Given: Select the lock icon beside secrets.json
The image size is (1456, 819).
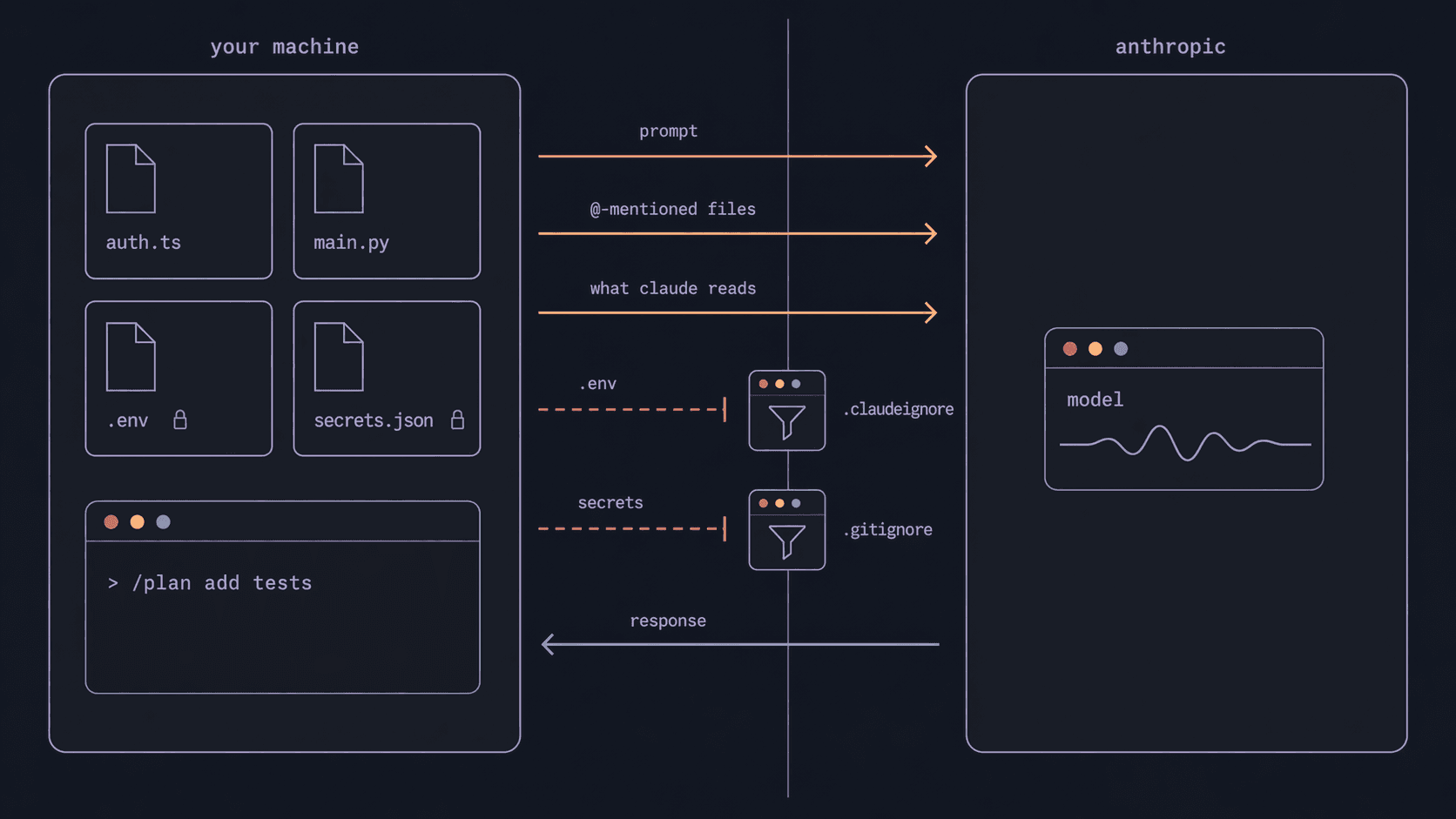Looking at the screenshot, I should pyautogui.click(x=457, y=420).
